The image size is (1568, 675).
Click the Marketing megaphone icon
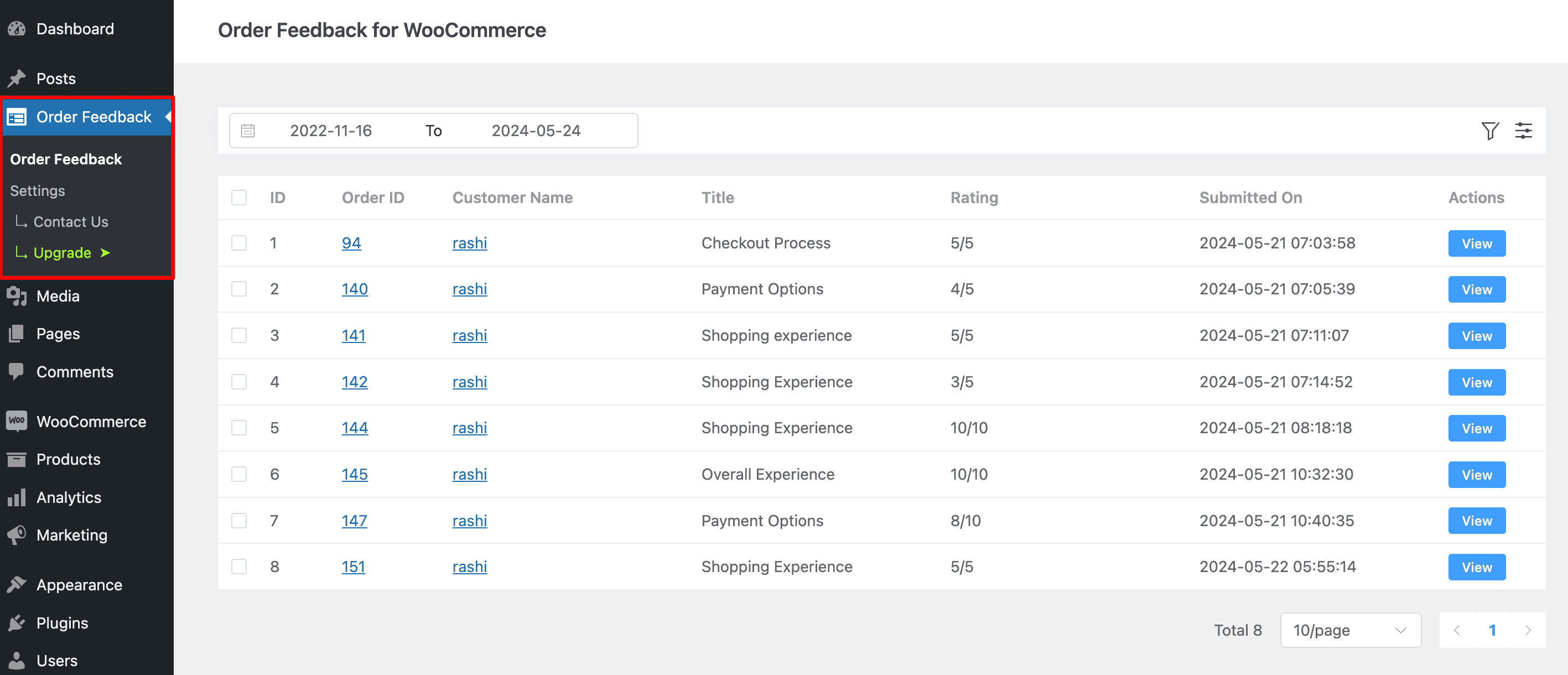pyautogui.click(x=17, y=534)
